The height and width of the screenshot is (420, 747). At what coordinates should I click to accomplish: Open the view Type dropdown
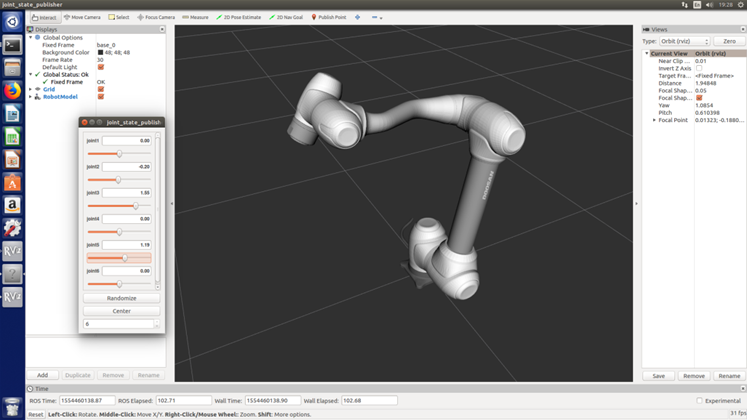684,41
